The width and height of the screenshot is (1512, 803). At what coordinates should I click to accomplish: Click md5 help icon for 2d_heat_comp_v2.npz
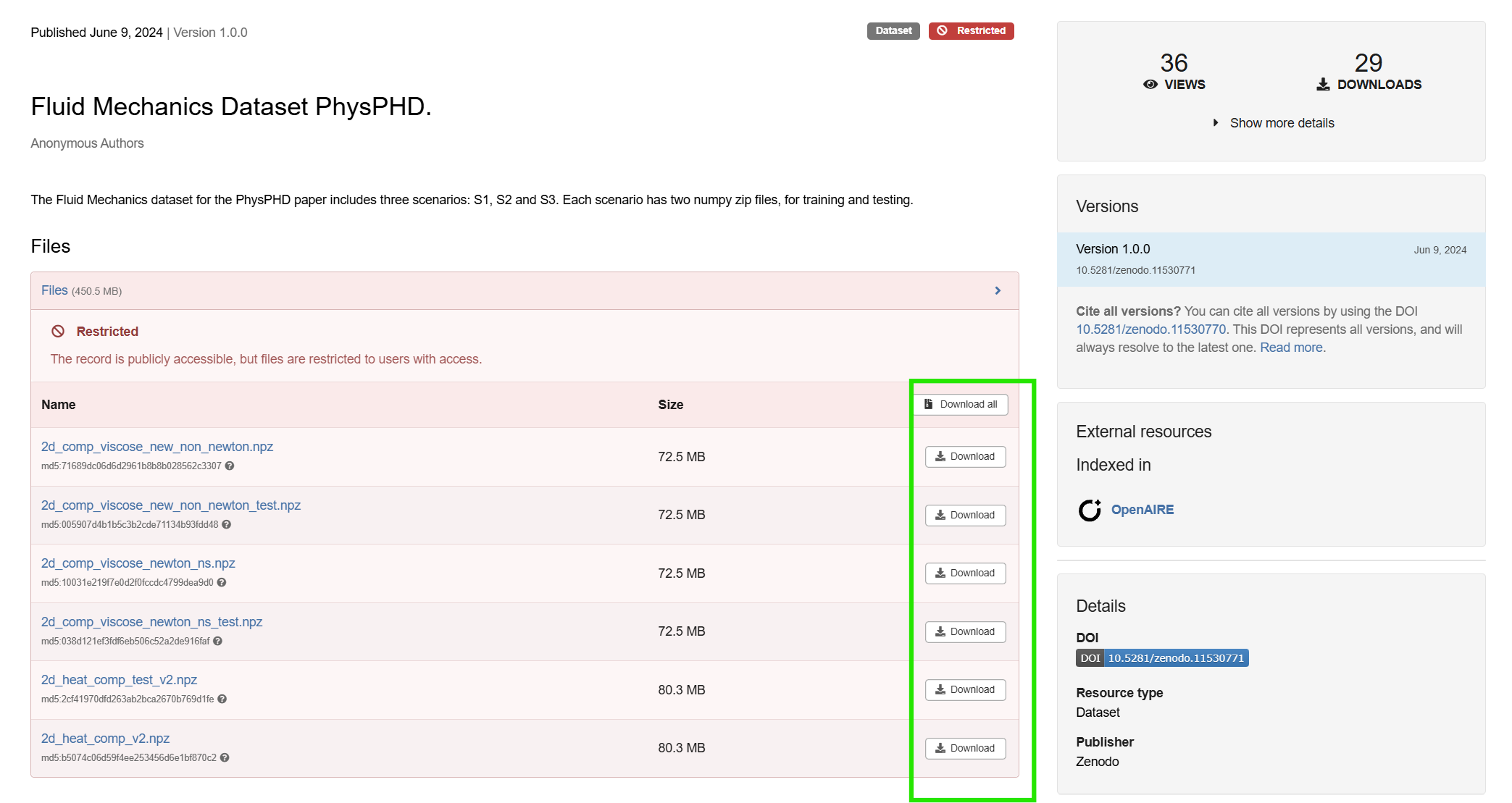pos(225,758)
